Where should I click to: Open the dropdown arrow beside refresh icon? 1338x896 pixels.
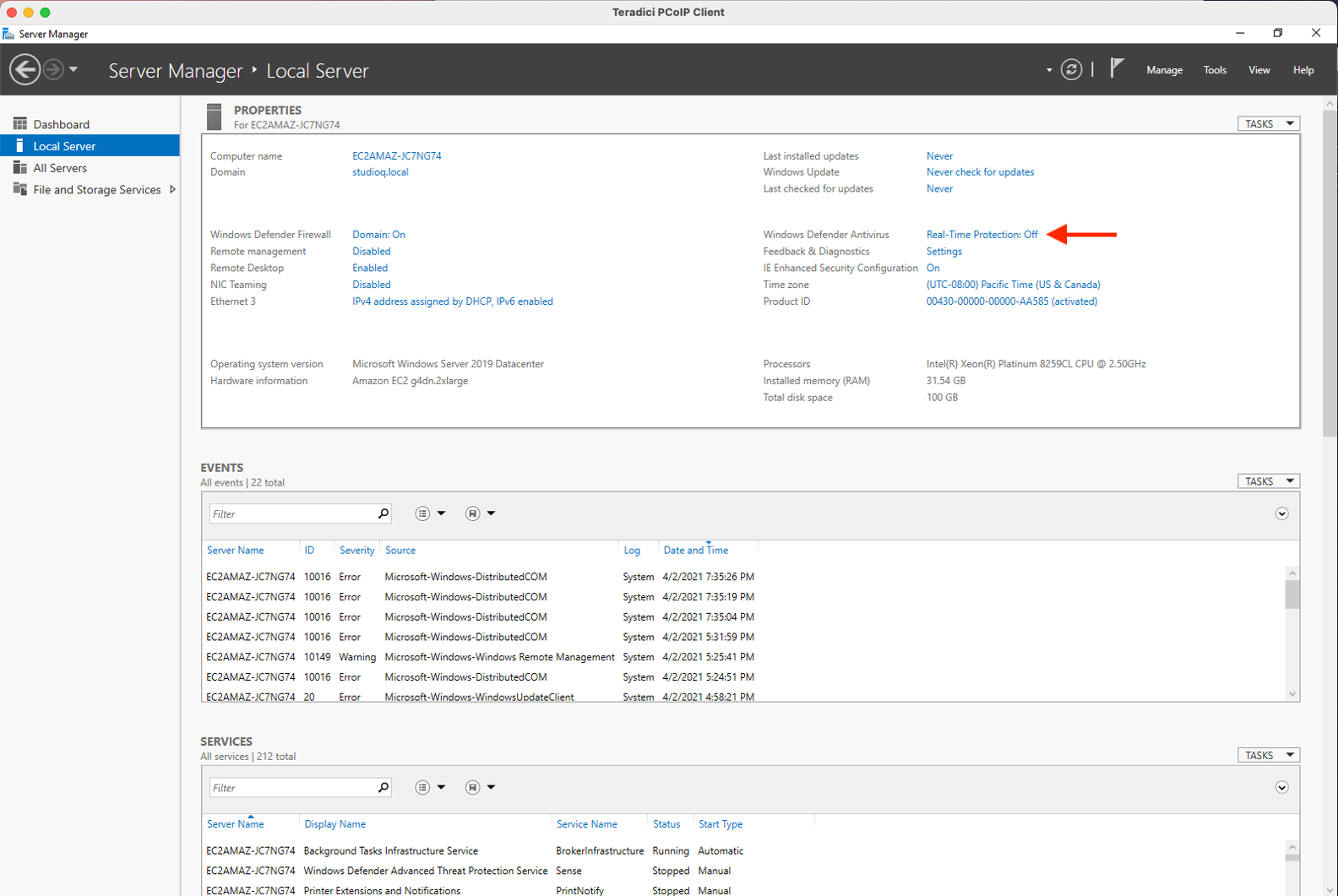[x=1049, y=70]
